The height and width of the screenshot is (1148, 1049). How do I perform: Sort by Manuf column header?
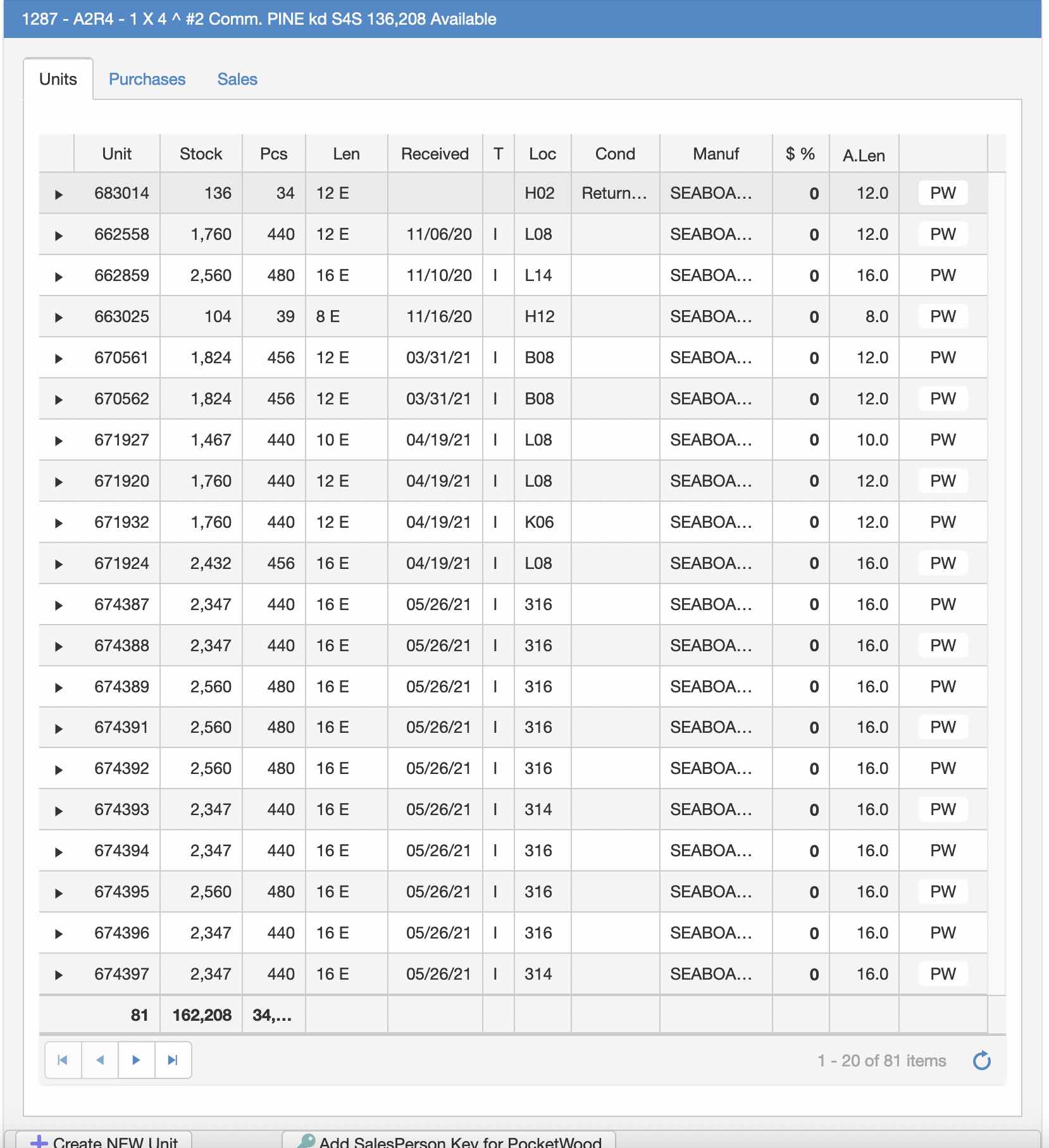pyautogui.click(x=716, y=154)
